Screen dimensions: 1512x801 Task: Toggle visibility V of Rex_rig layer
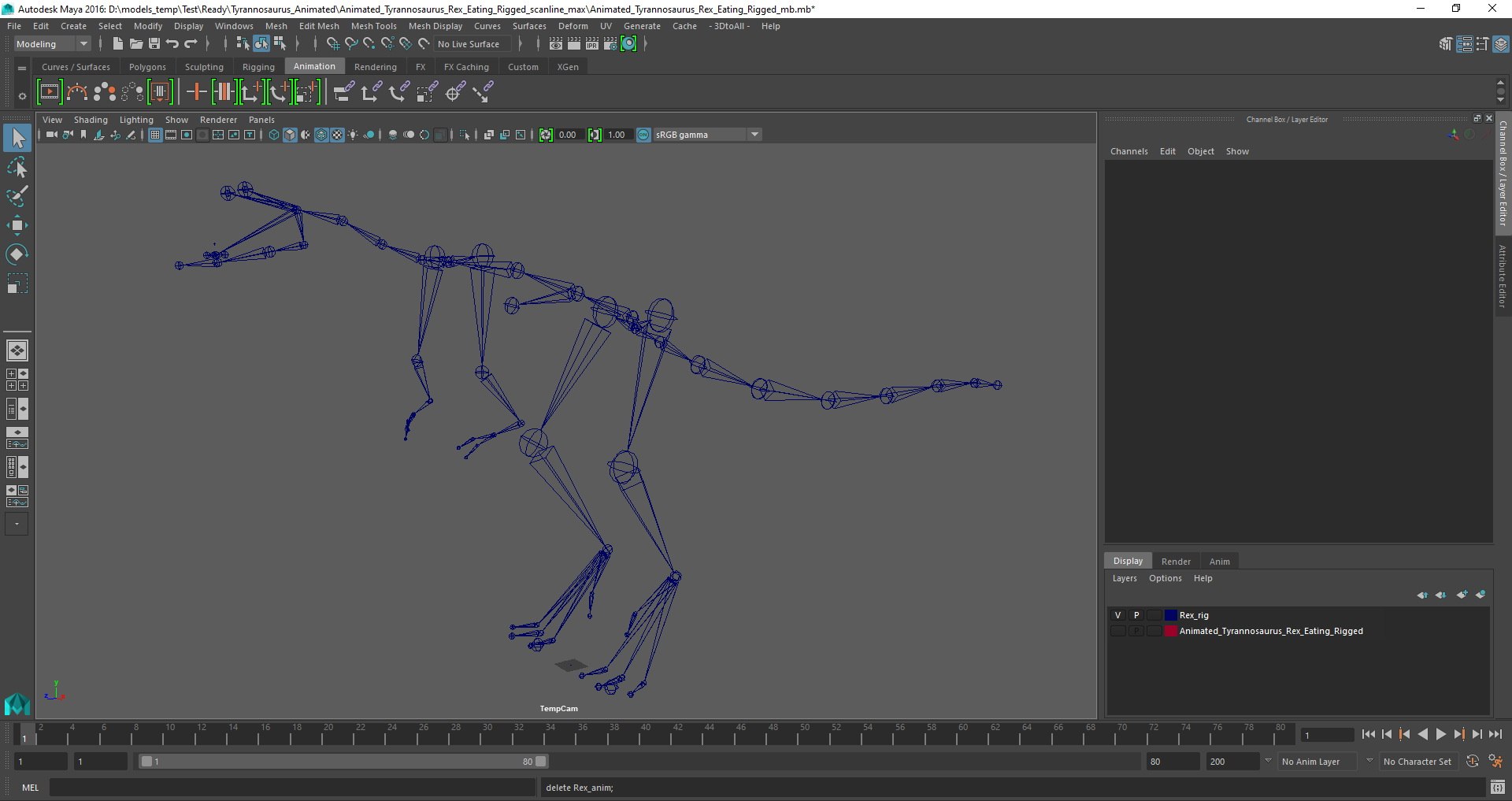(x=1117, y=615)
